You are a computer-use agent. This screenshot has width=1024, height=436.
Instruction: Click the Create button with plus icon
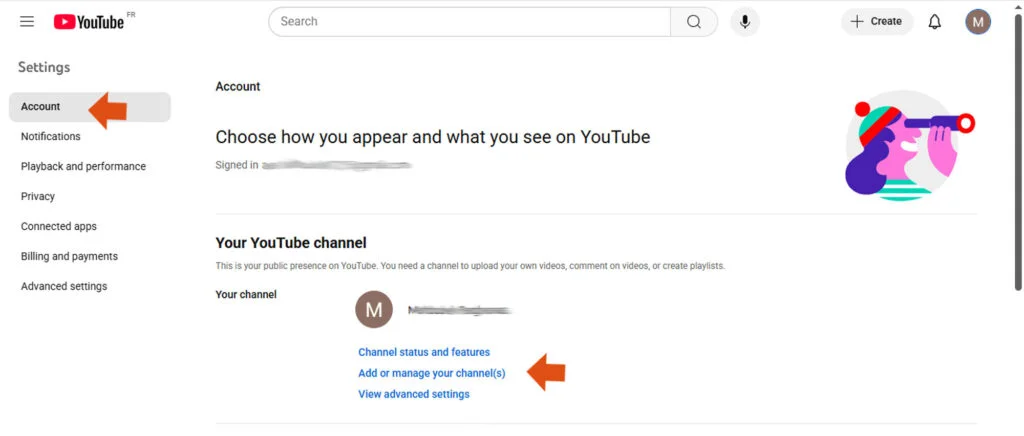876,22
